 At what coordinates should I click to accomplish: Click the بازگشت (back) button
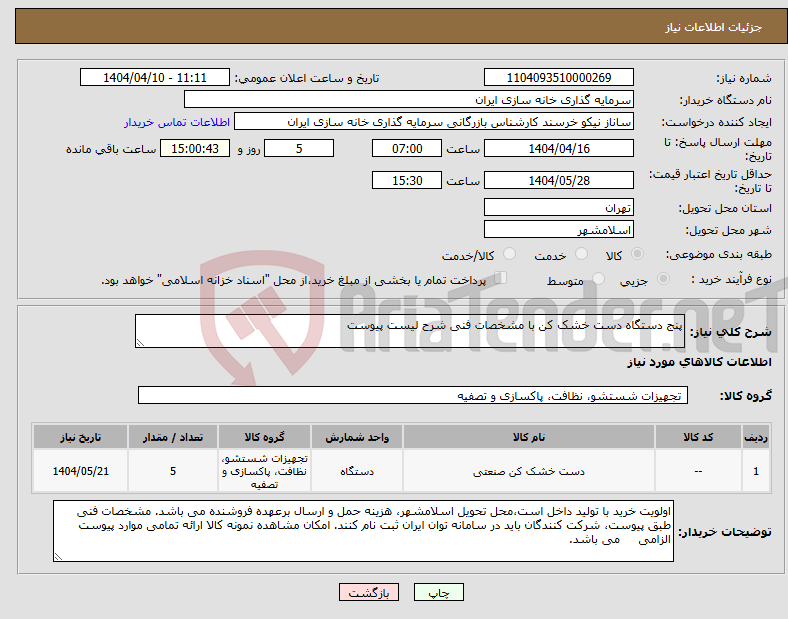coord(369,592)
